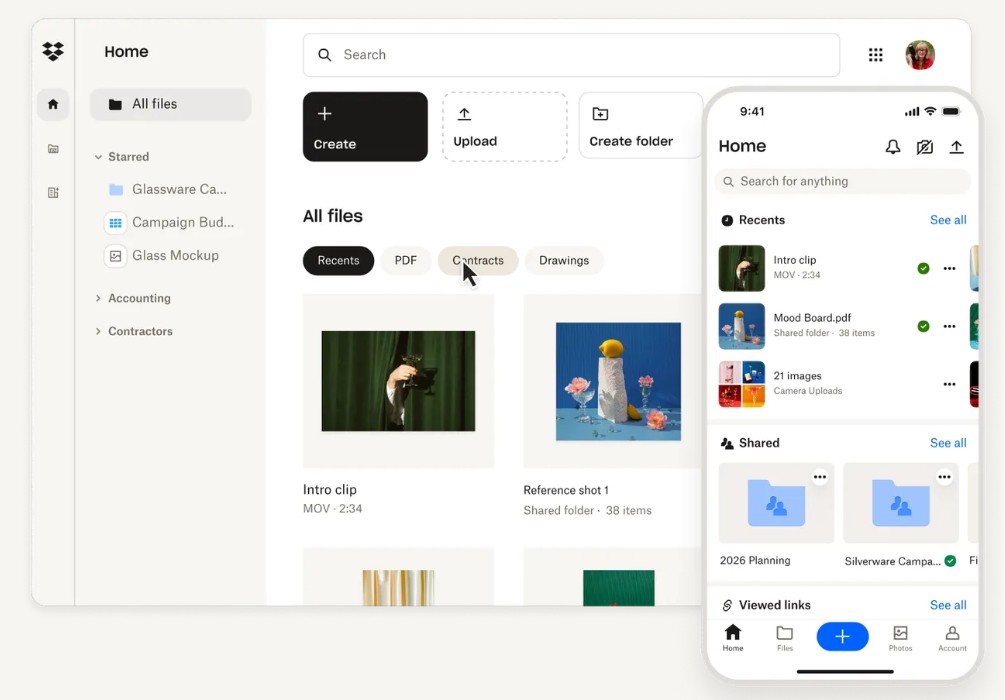Click the Campaign Bud... spreadsheet icon
Viewport: 1005px width, 700px height.
coord(115,223)
